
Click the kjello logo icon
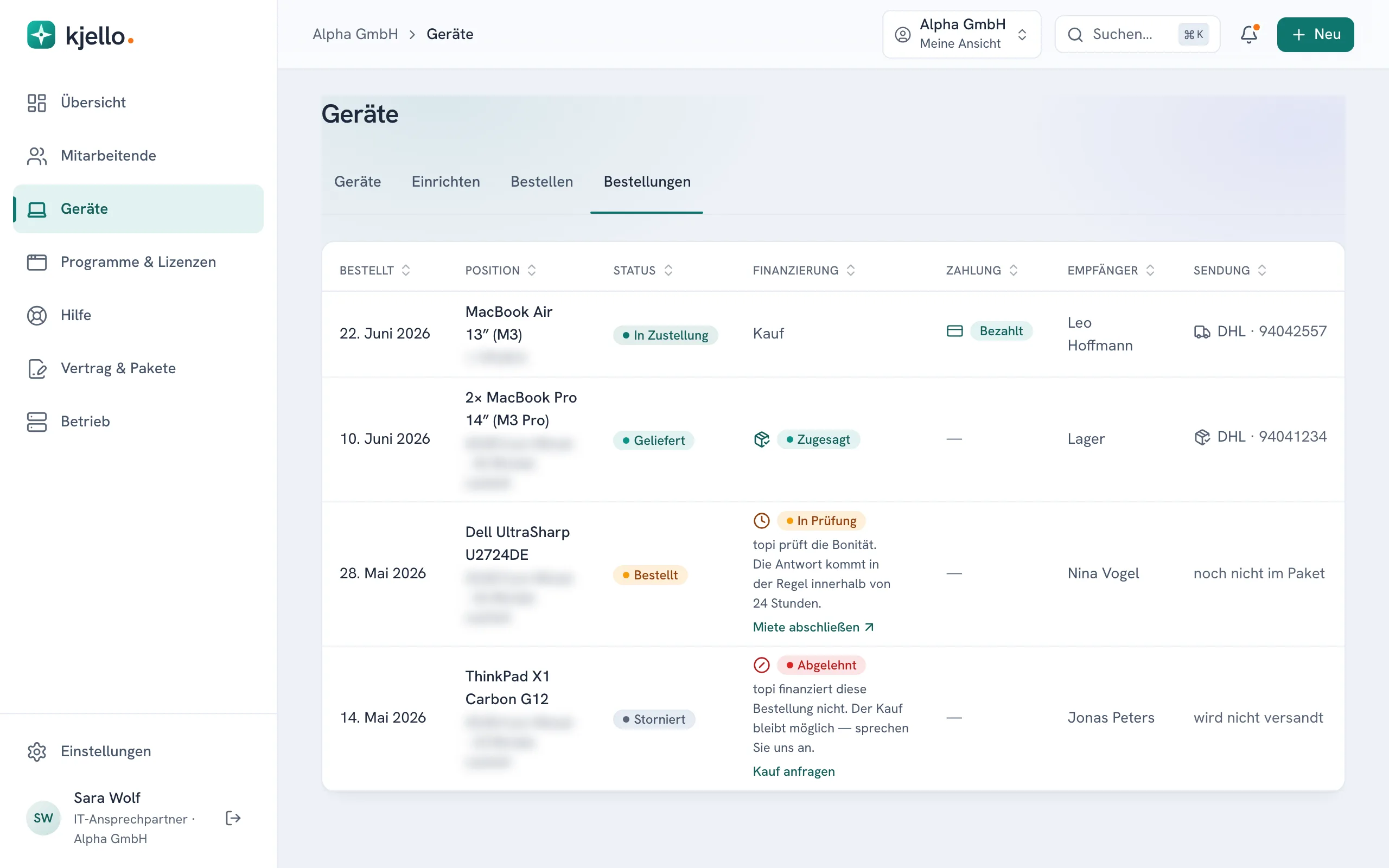(x=41, y=36)
